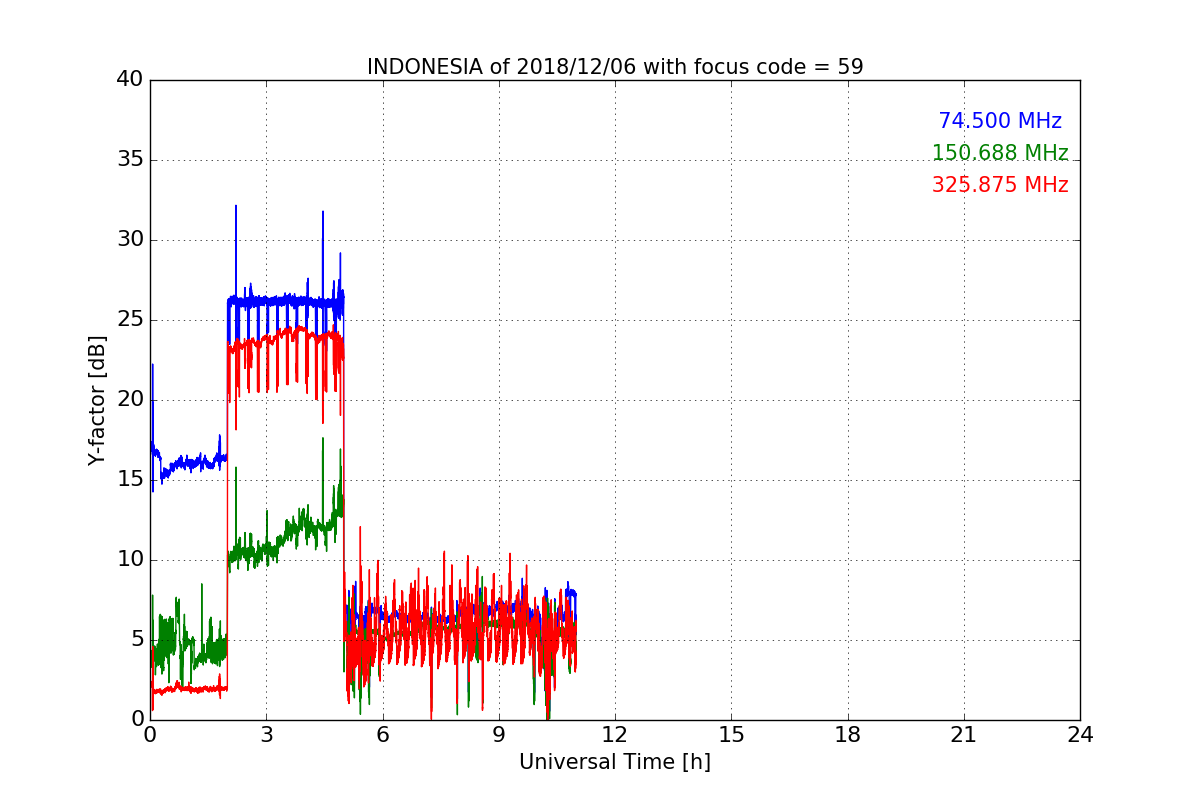Click the Universal Time [h] axis label
The width and height of the screenshot is (1200, 800).
[615, 762]
